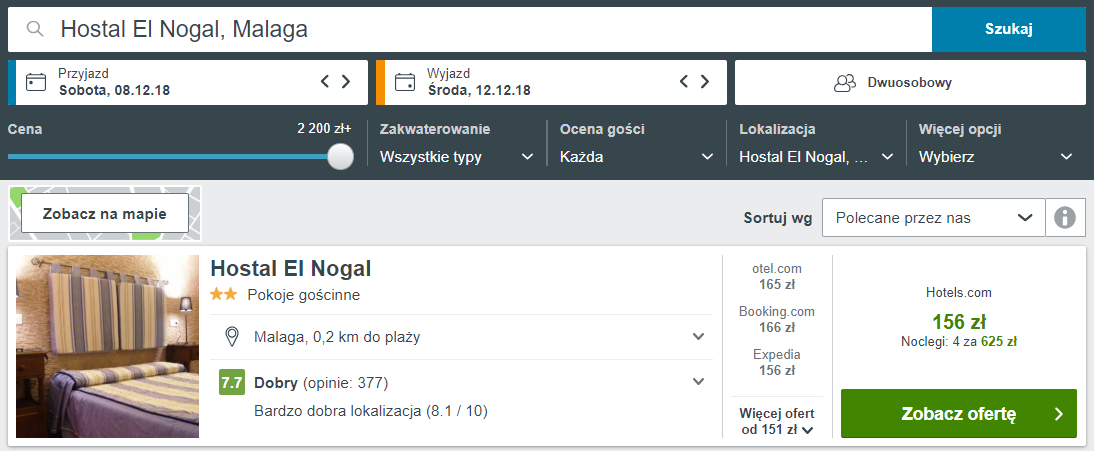Go to previous departure date
Viewport: 1094px width, 451px height.
[x=684, y=82]
